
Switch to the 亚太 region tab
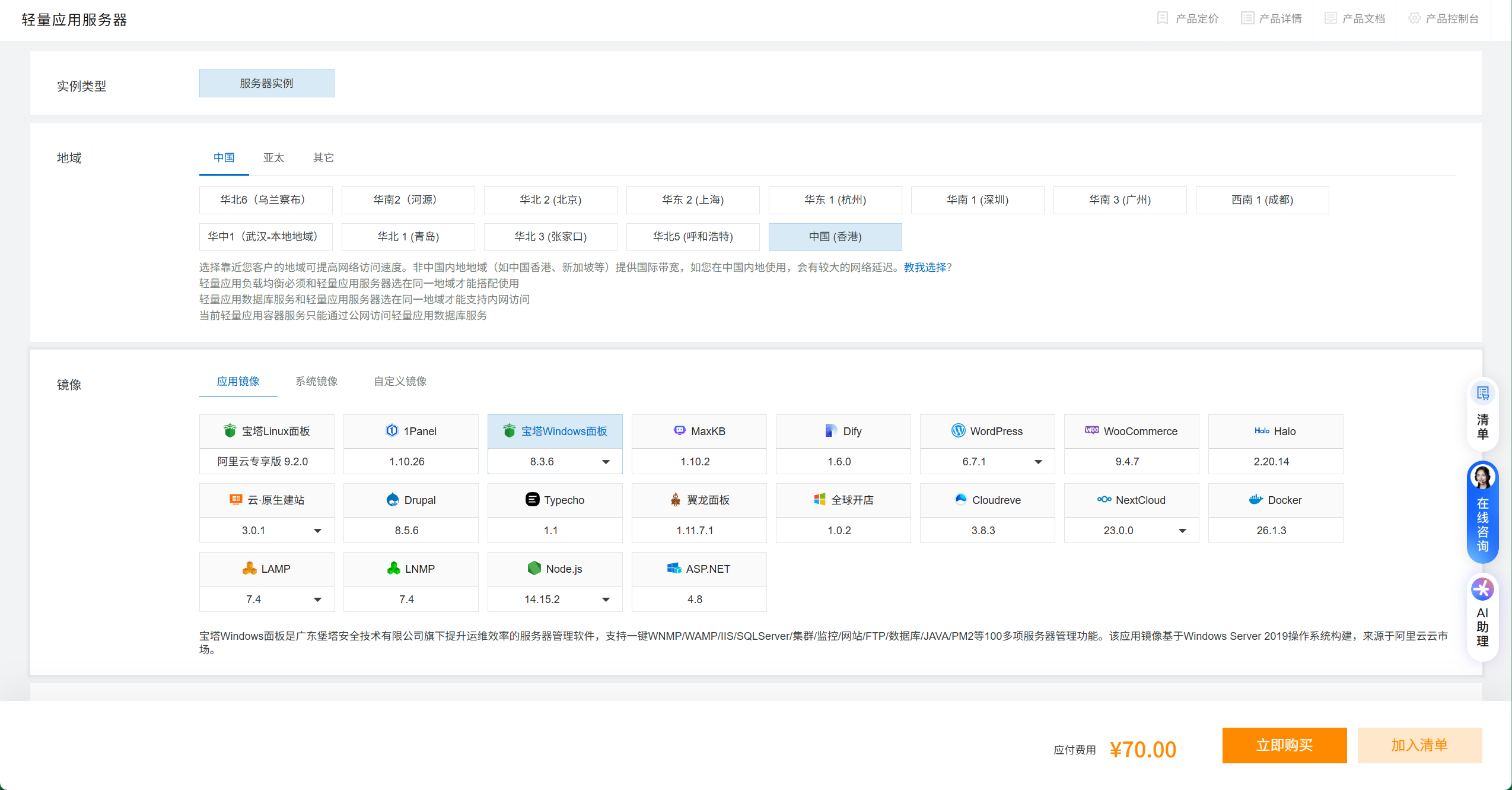click(x=273, y=157)
